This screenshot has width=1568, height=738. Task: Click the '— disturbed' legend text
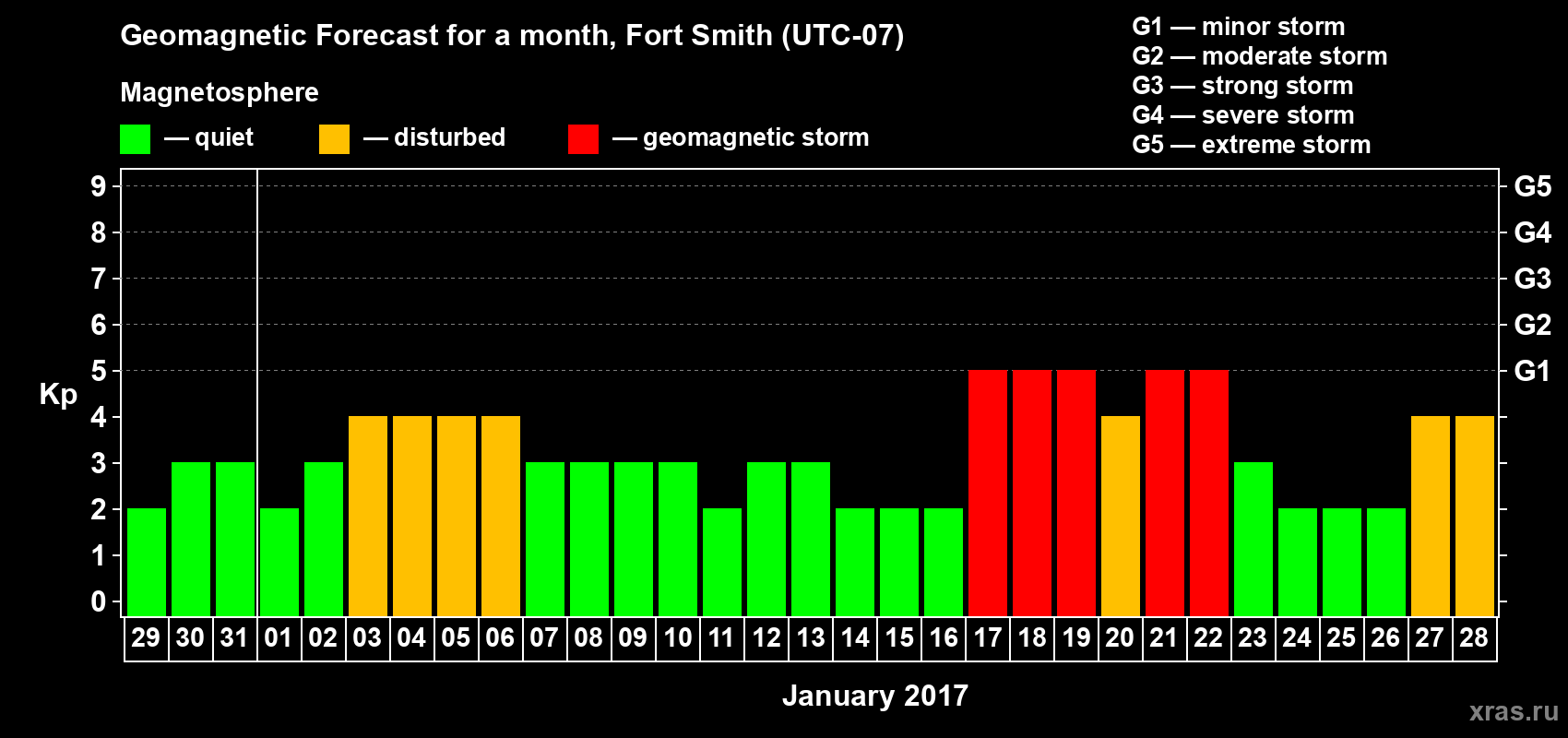click(x=434, y=137)
